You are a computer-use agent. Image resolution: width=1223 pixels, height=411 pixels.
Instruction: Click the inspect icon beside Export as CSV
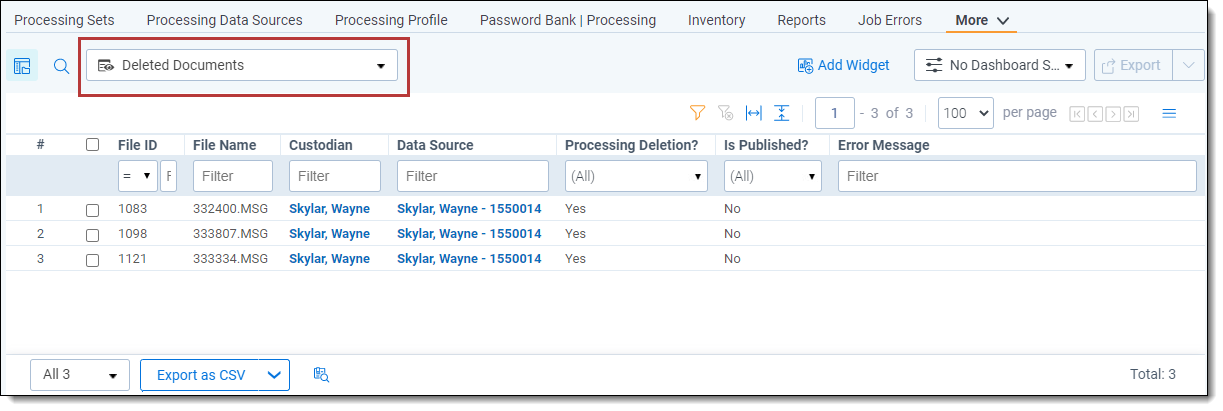pos(321,375)
